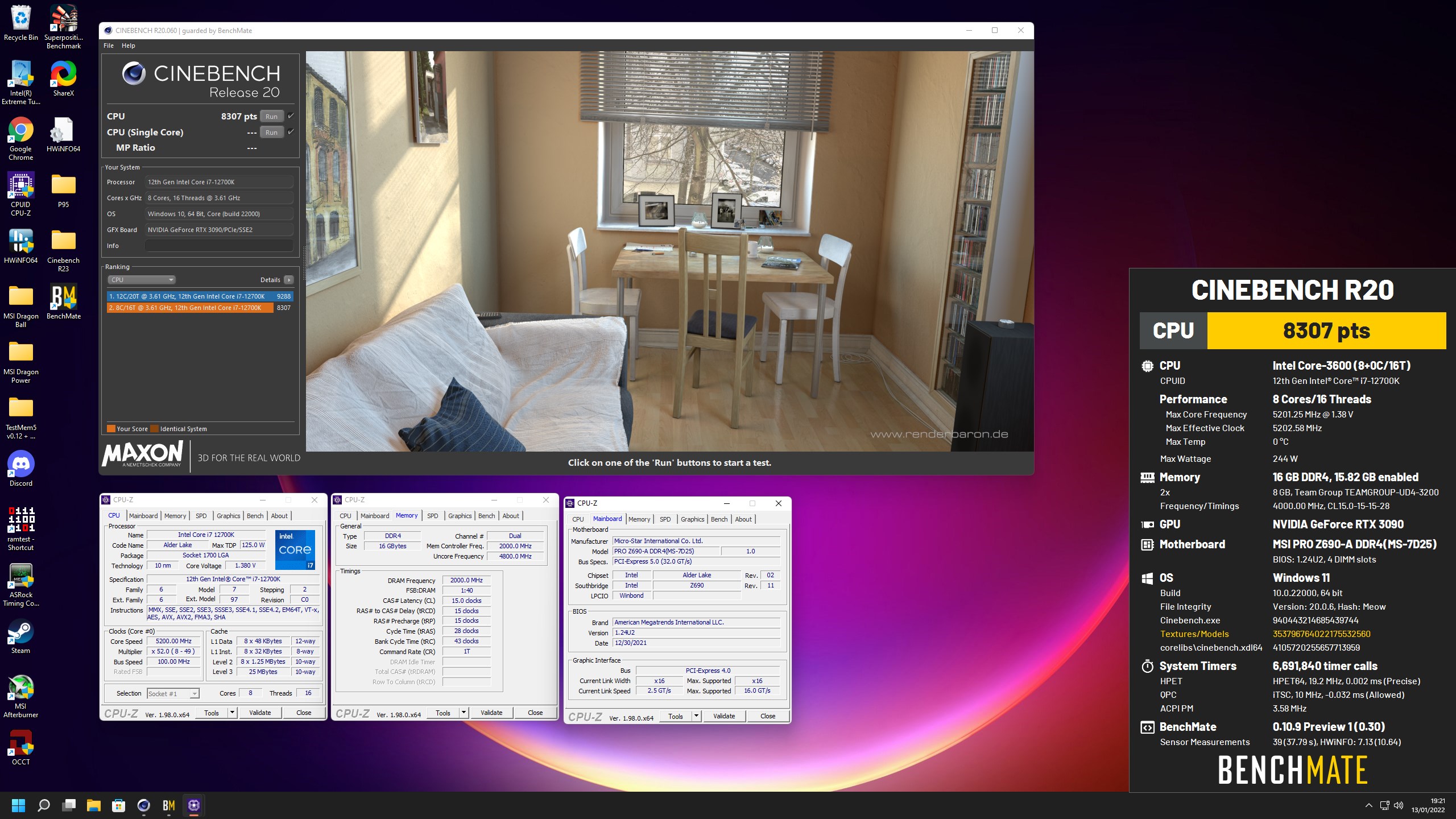Image resolution: width=1456 pixels, height=819 pixels.
Task: Open Intel Extreme Tuning Utility icon
Action: tap(21, 82)
